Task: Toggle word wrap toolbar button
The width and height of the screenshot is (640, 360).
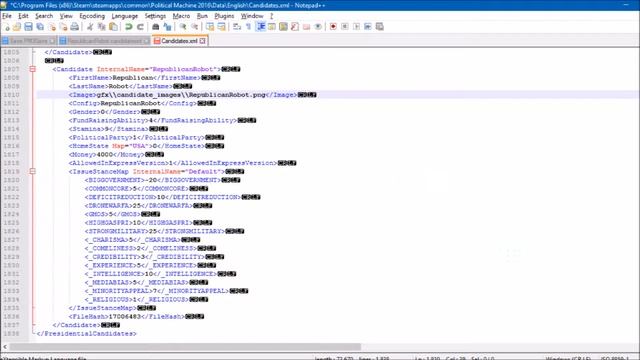Action: point(237,27)
